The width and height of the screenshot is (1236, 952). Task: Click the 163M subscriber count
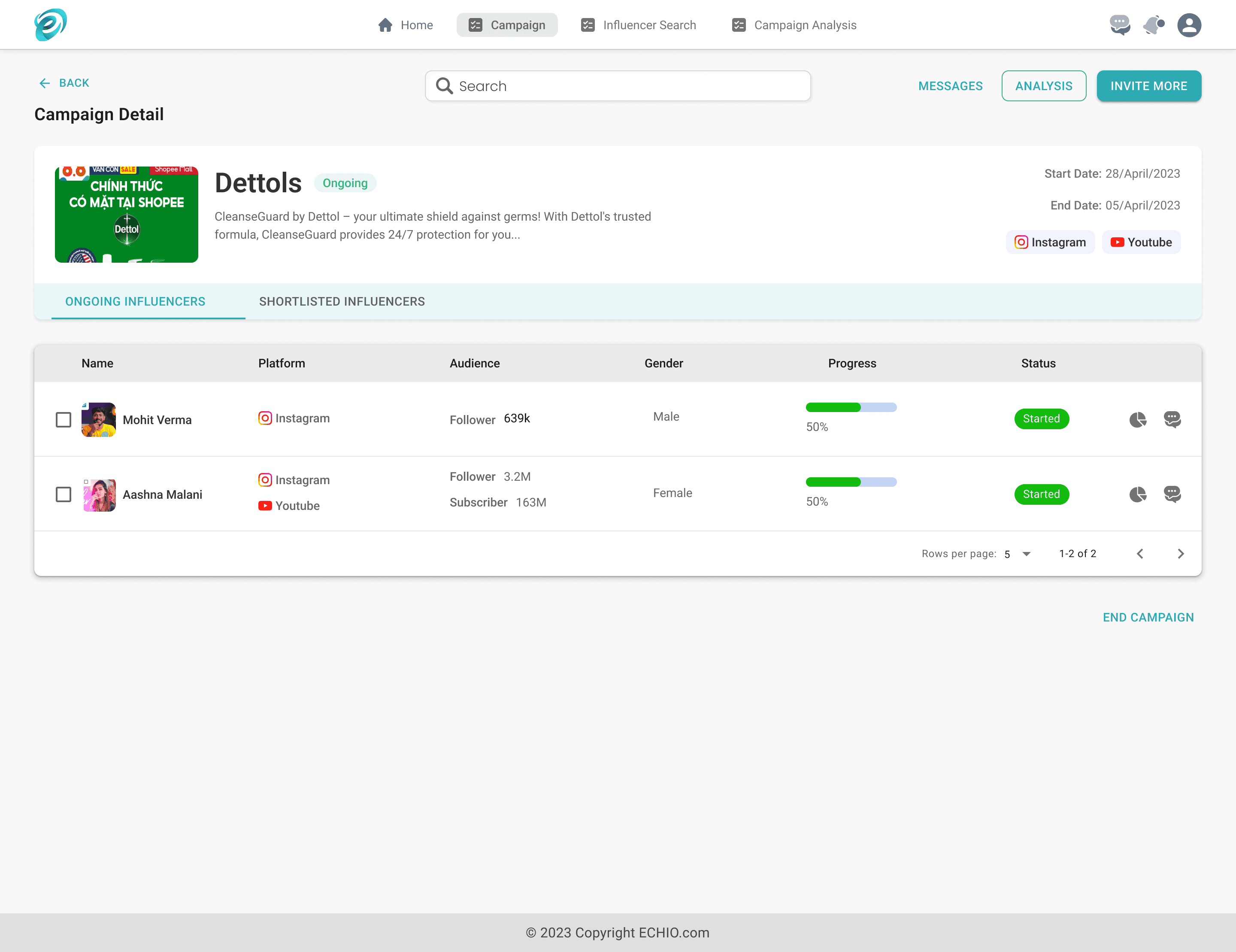tap(531, 503)
